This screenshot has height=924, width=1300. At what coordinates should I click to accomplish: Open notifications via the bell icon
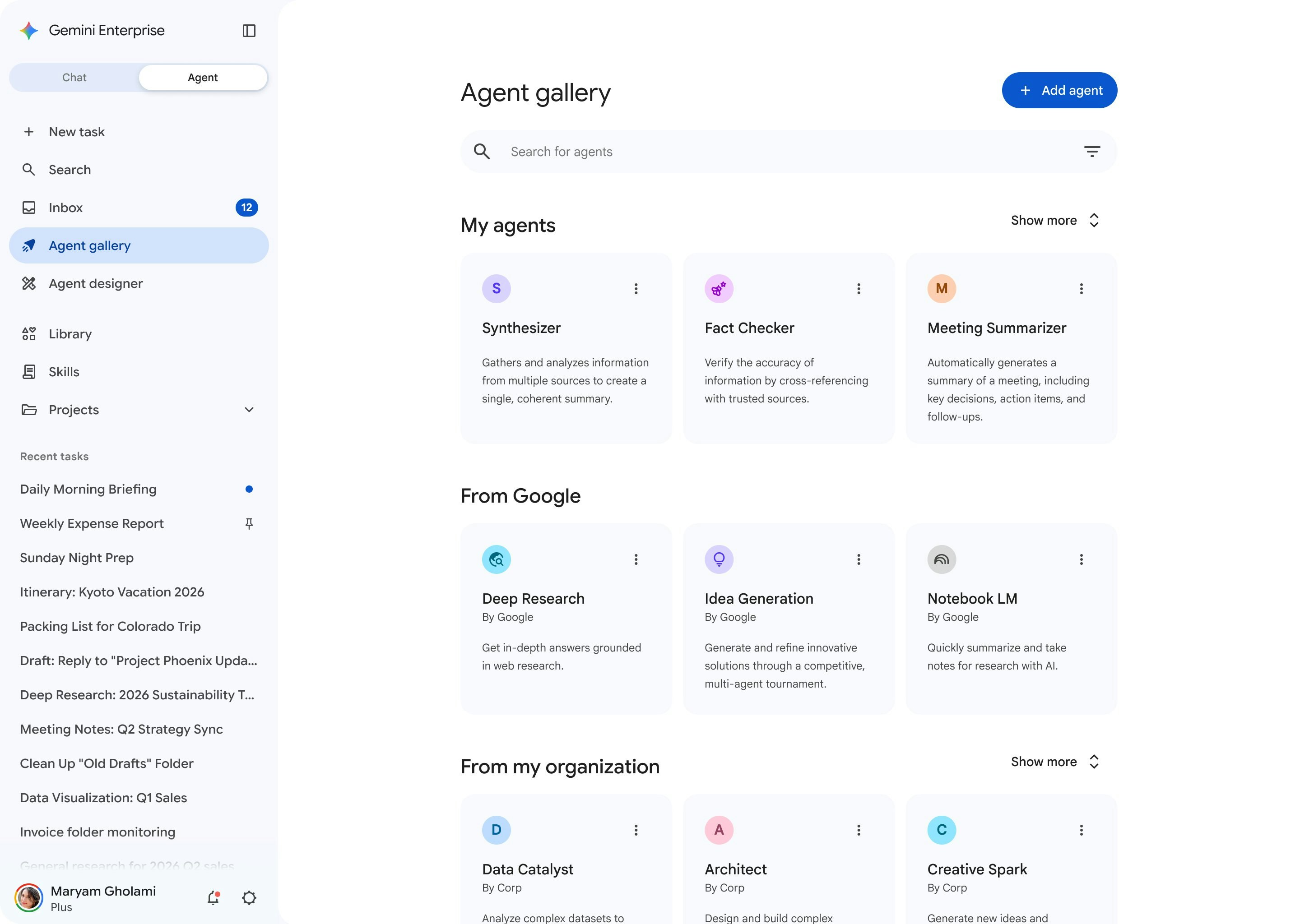pyautogui.click(x=214, y=897)
